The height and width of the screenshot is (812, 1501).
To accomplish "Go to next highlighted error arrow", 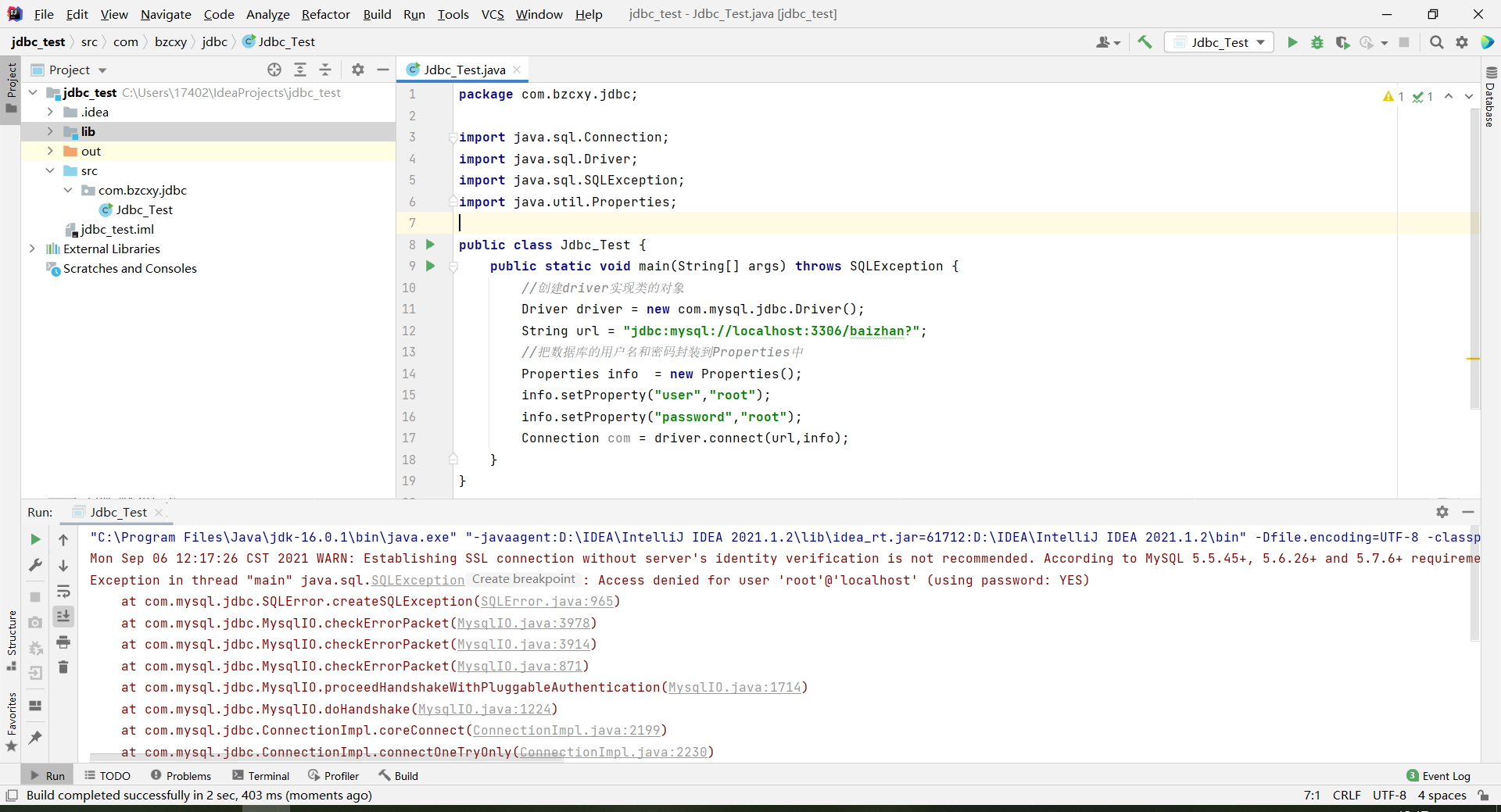I will (1469, 96).
